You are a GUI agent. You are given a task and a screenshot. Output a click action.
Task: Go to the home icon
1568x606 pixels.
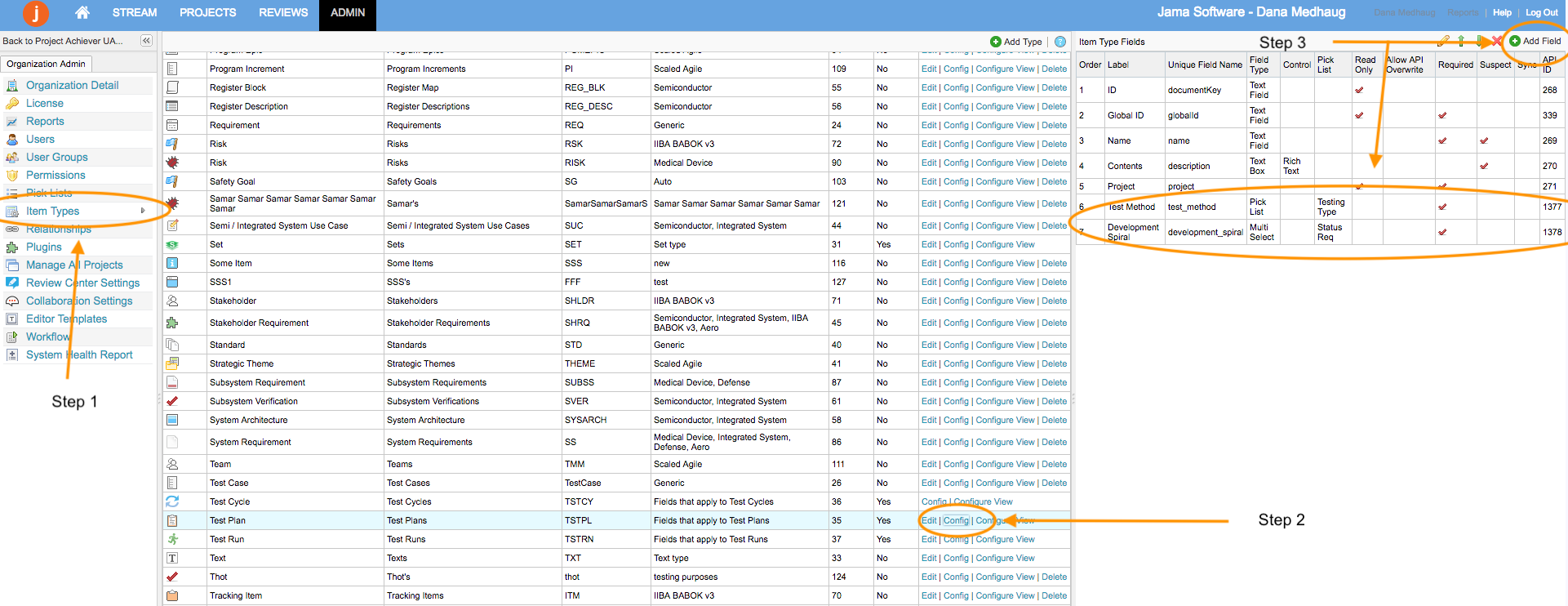tap(82, 12)
